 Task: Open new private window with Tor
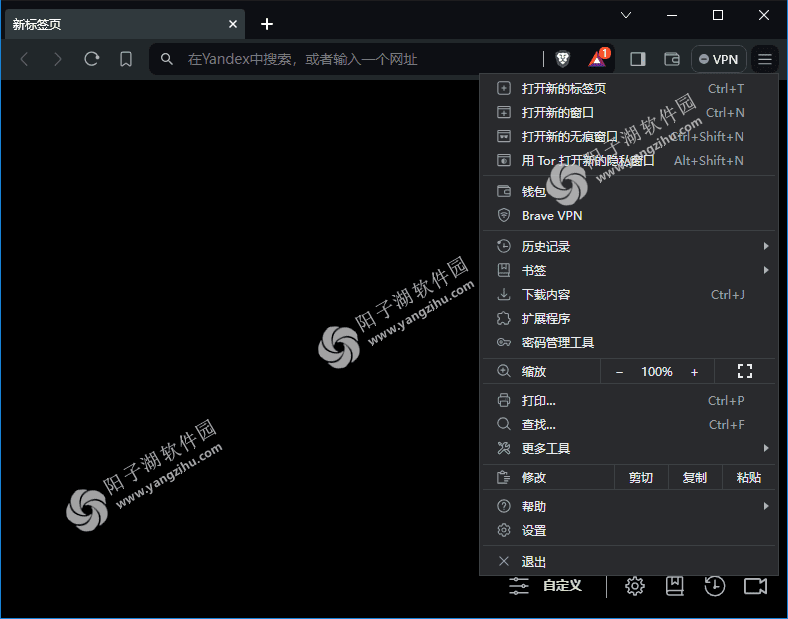[x=628, y=161]
